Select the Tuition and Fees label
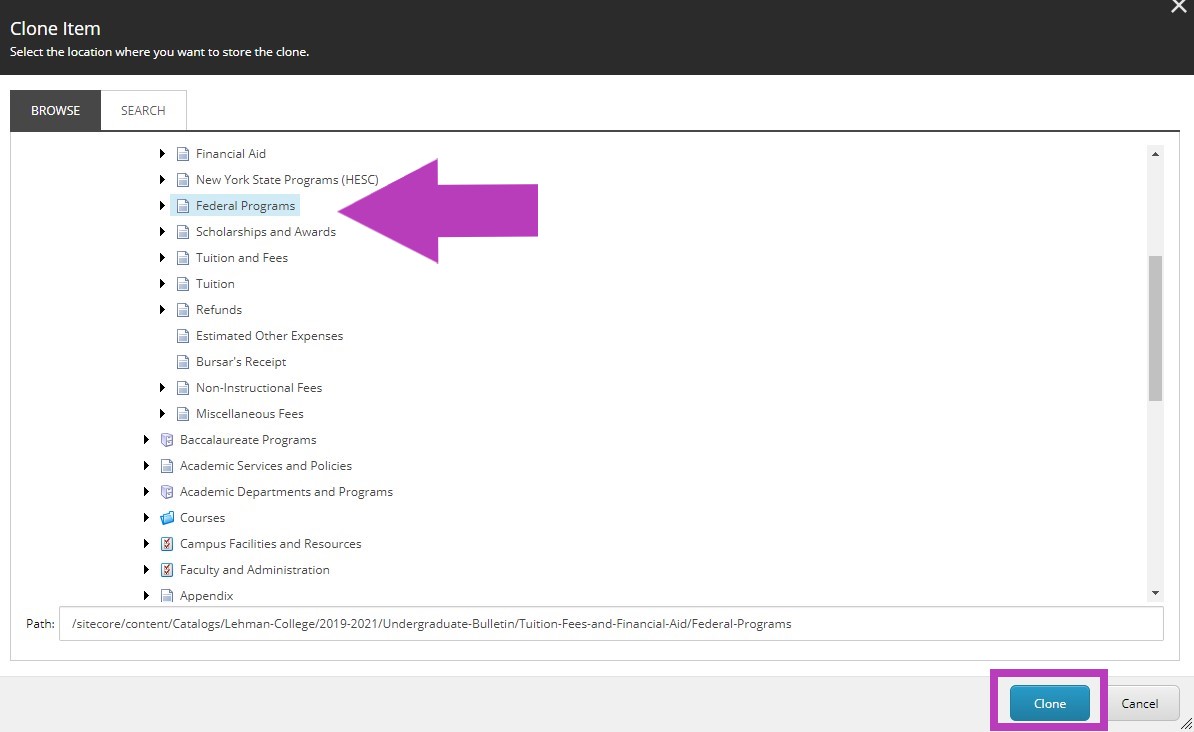 pyautogui.click(x=242, y=257)
